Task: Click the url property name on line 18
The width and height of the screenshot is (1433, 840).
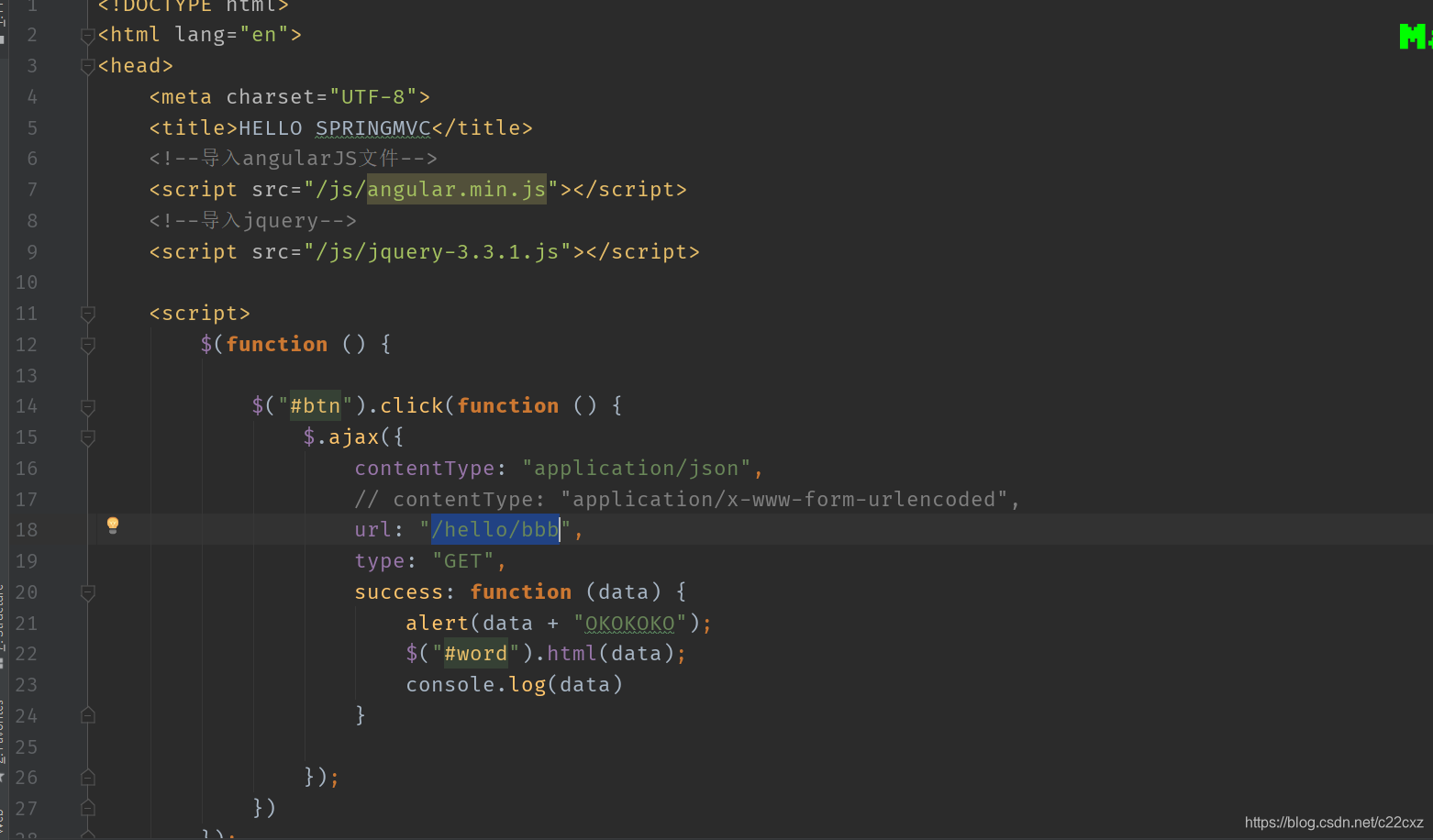Action: point(373,529)
